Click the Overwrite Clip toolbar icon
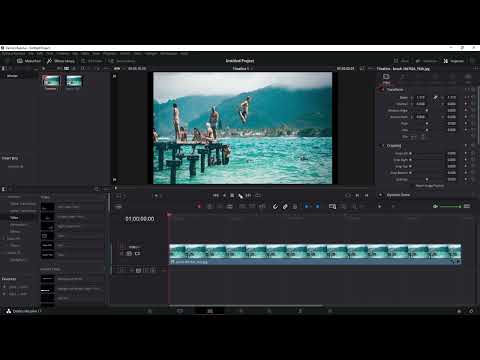The image size is (480, 360). 252,207
